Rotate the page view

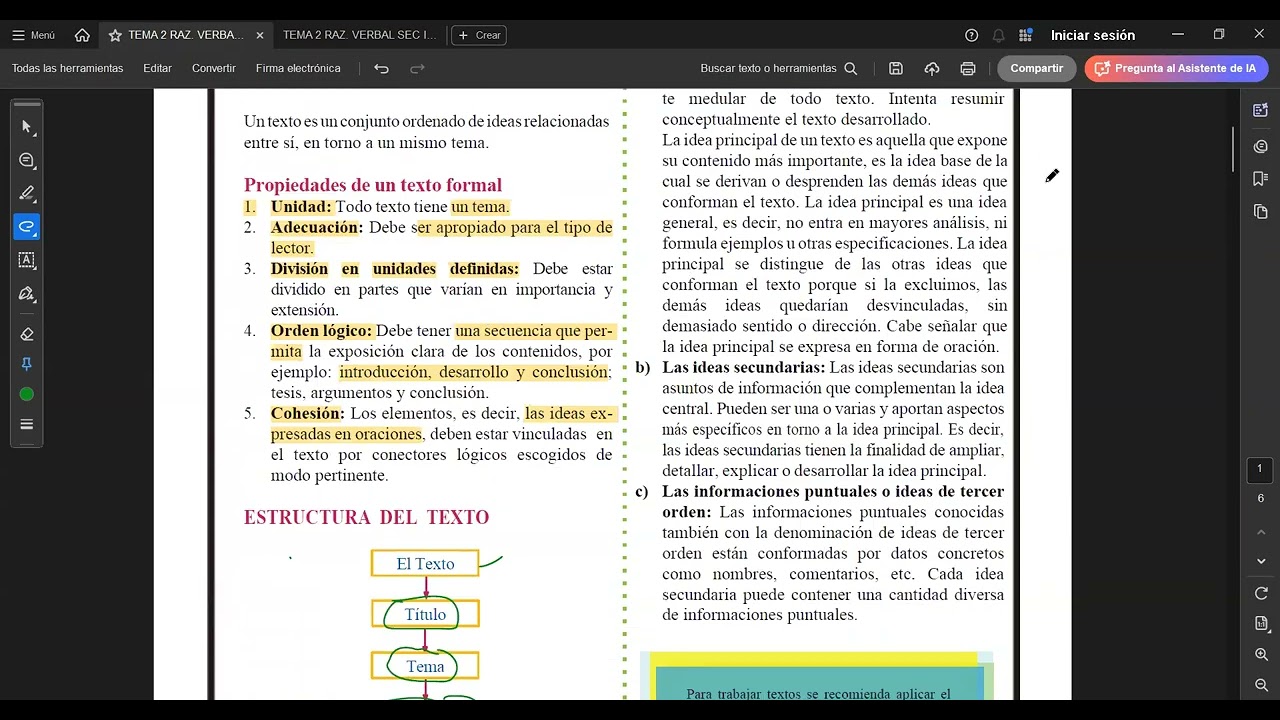click(1260, 593)
